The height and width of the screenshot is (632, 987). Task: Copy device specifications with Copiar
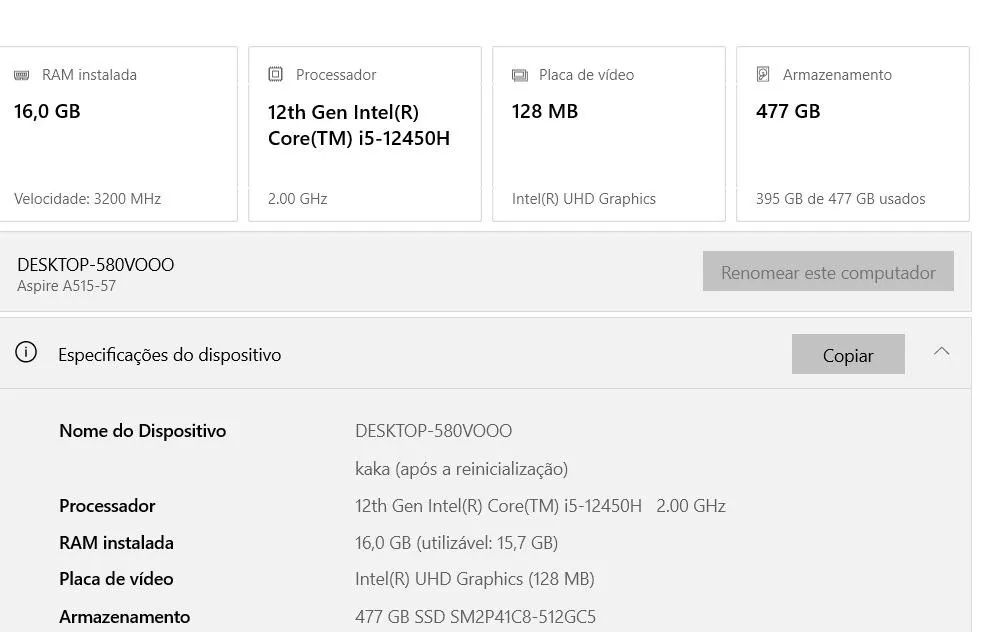click(x=848, y=354)
